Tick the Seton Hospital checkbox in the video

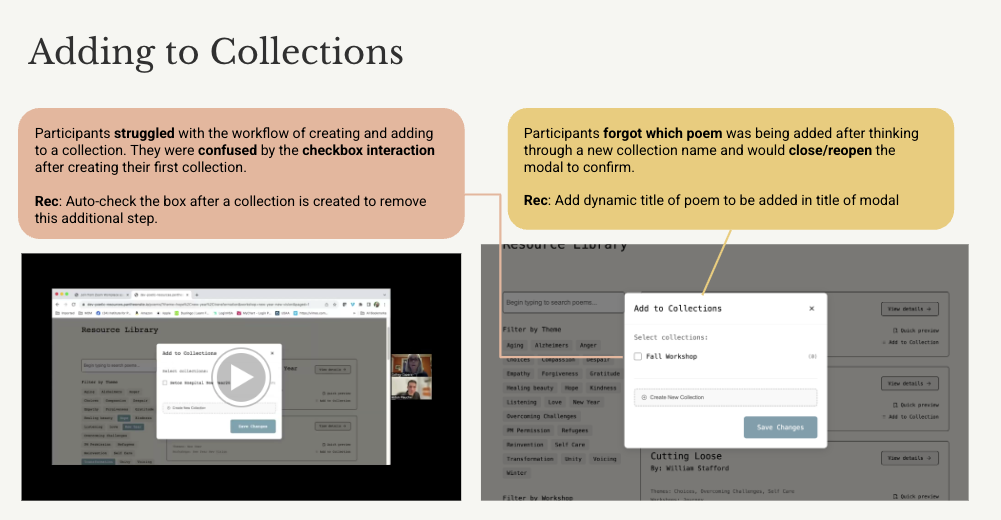click(x=164, y=382)
